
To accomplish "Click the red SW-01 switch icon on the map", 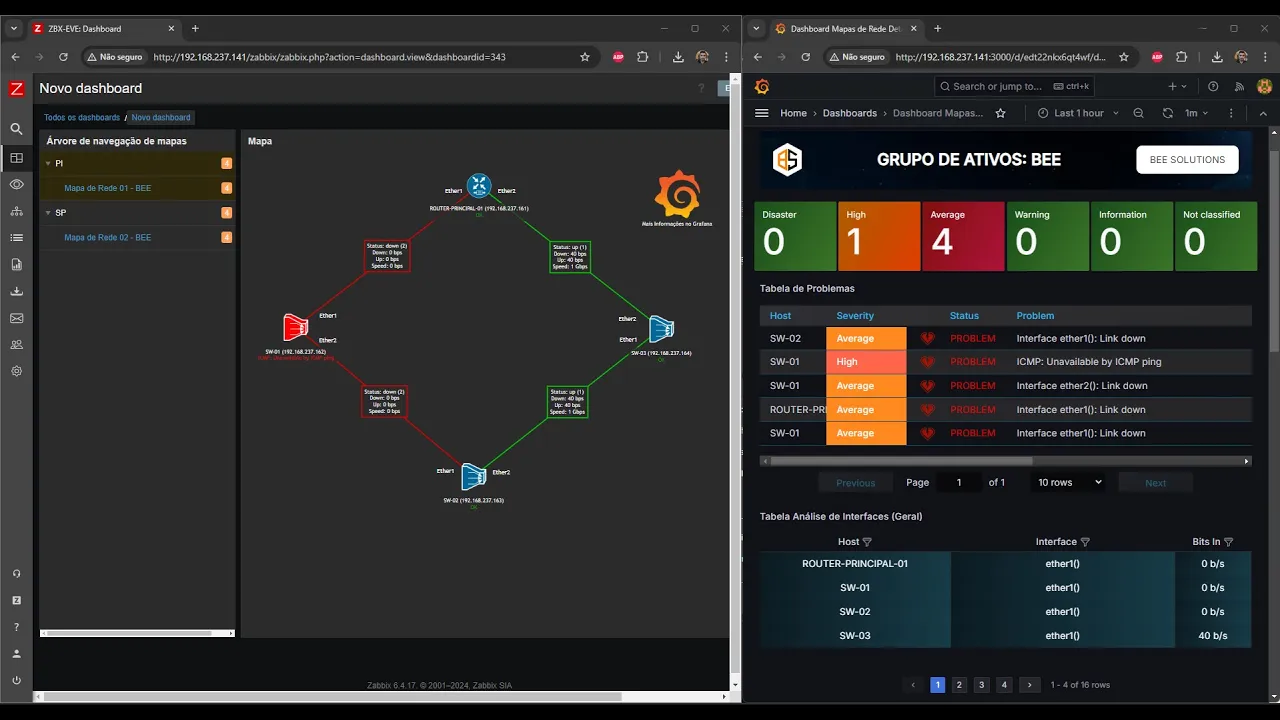I will pos(296,327).
